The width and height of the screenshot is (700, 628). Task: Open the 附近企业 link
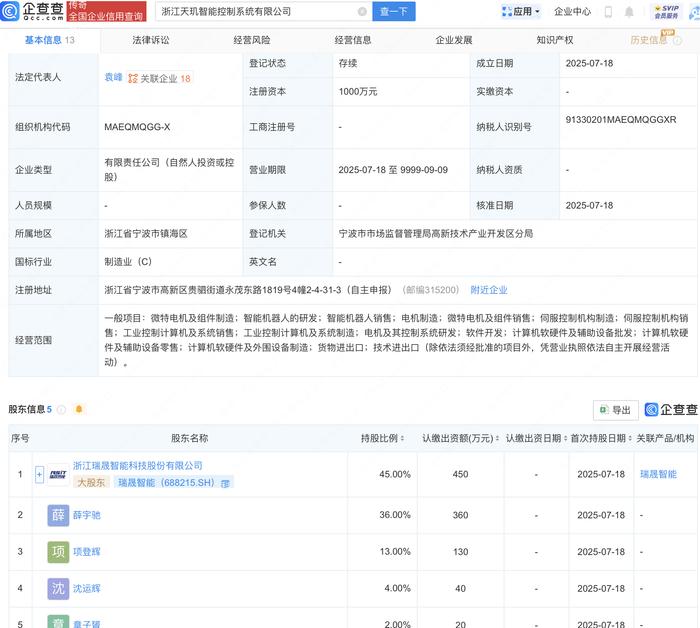489,290
